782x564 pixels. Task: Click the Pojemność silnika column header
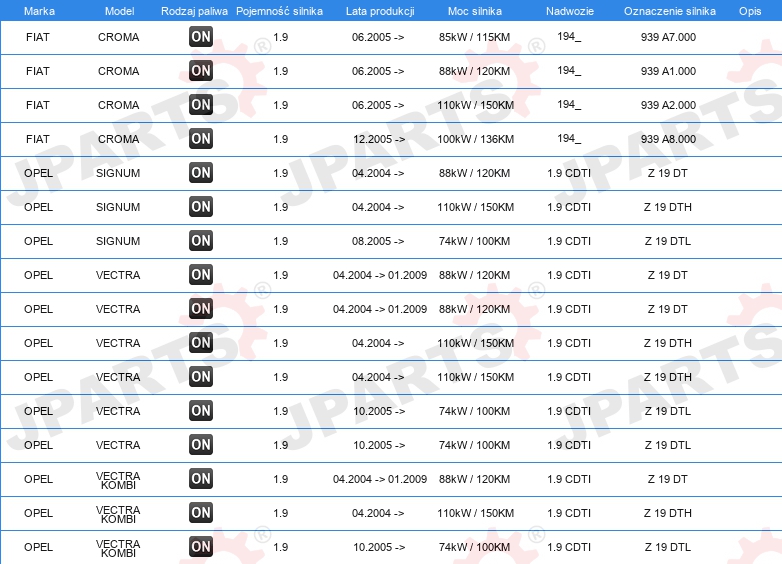point(279,11)
